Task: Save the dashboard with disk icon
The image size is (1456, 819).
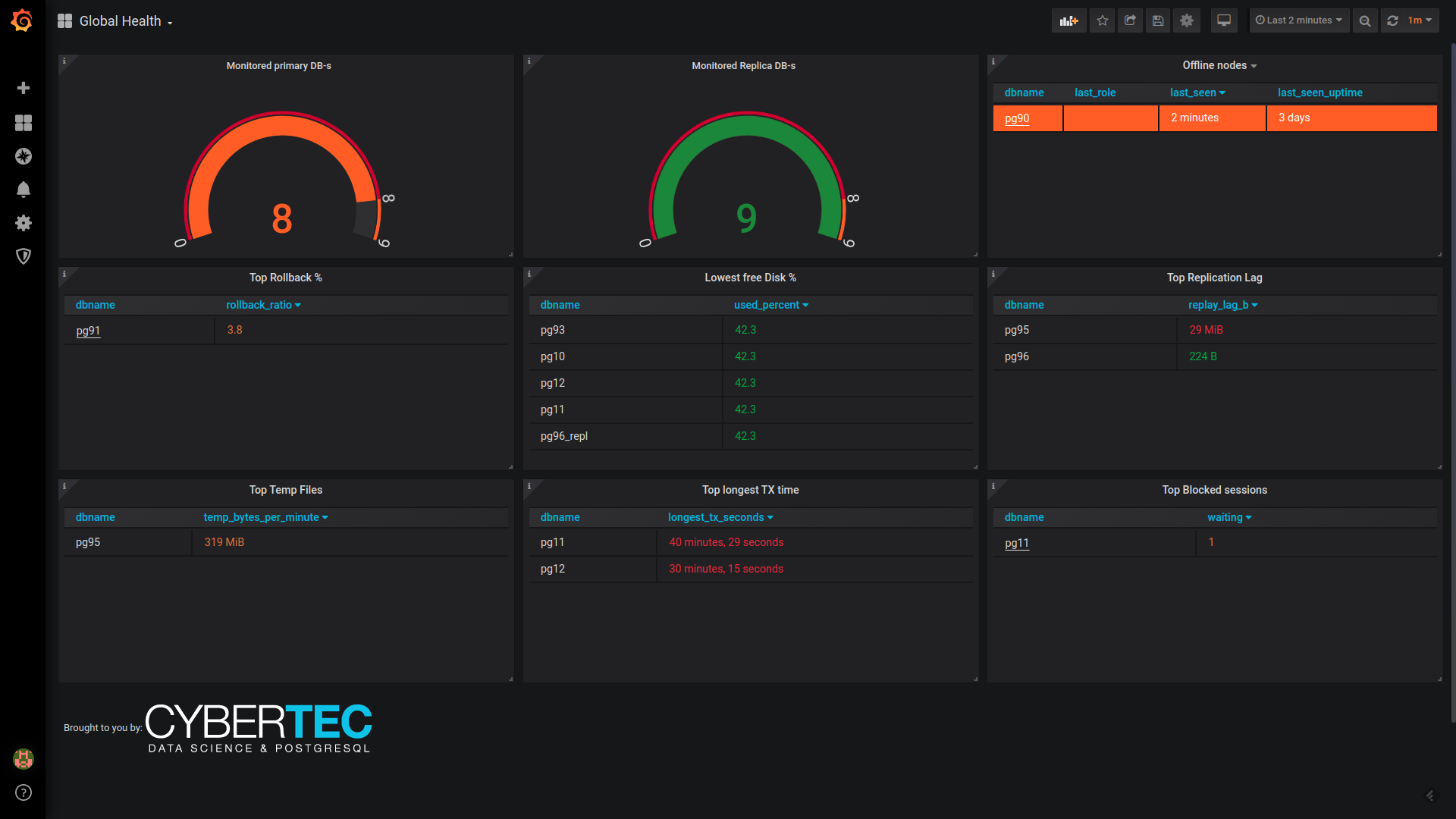Action: 1158,20
